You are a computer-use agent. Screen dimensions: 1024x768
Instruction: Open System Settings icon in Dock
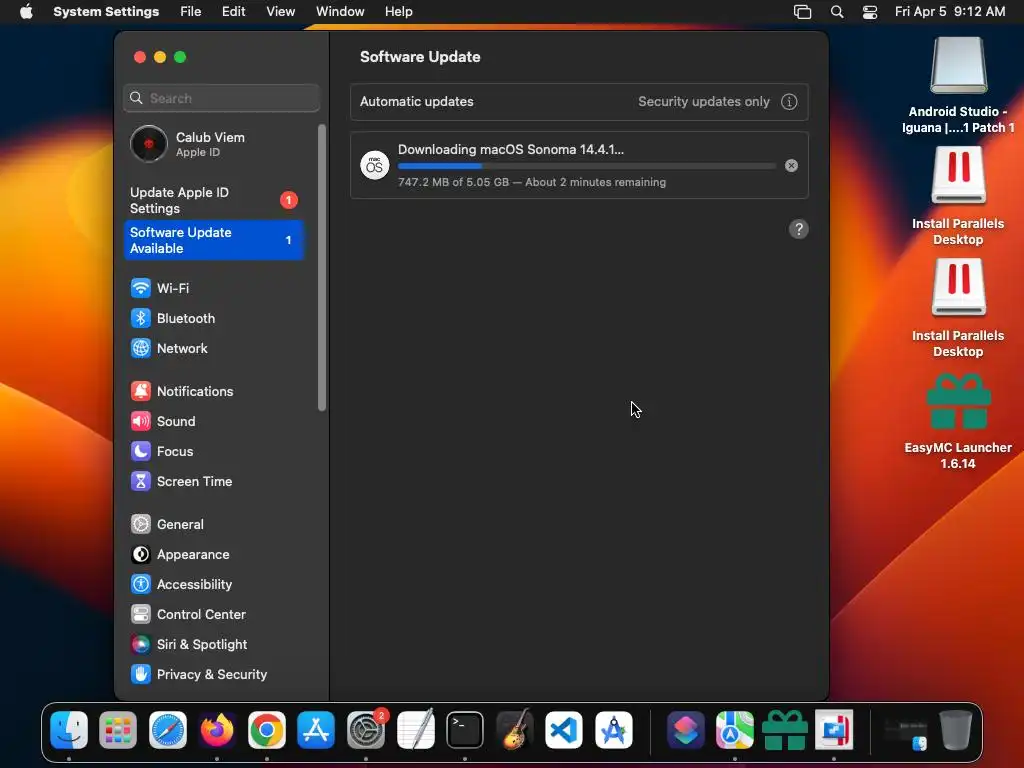(366, 729)
